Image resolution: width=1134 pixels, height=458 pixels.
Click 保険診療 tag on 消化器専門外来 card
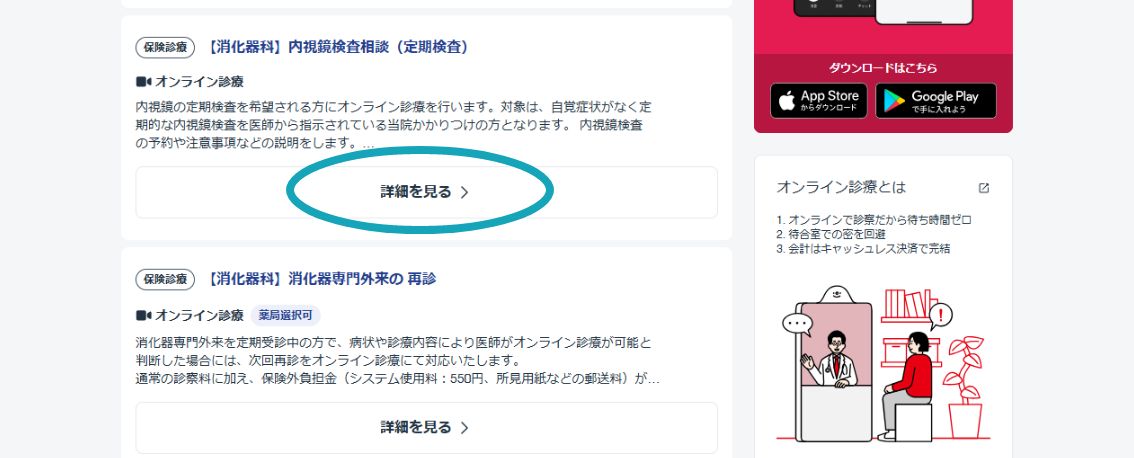[x=165, y=279]
